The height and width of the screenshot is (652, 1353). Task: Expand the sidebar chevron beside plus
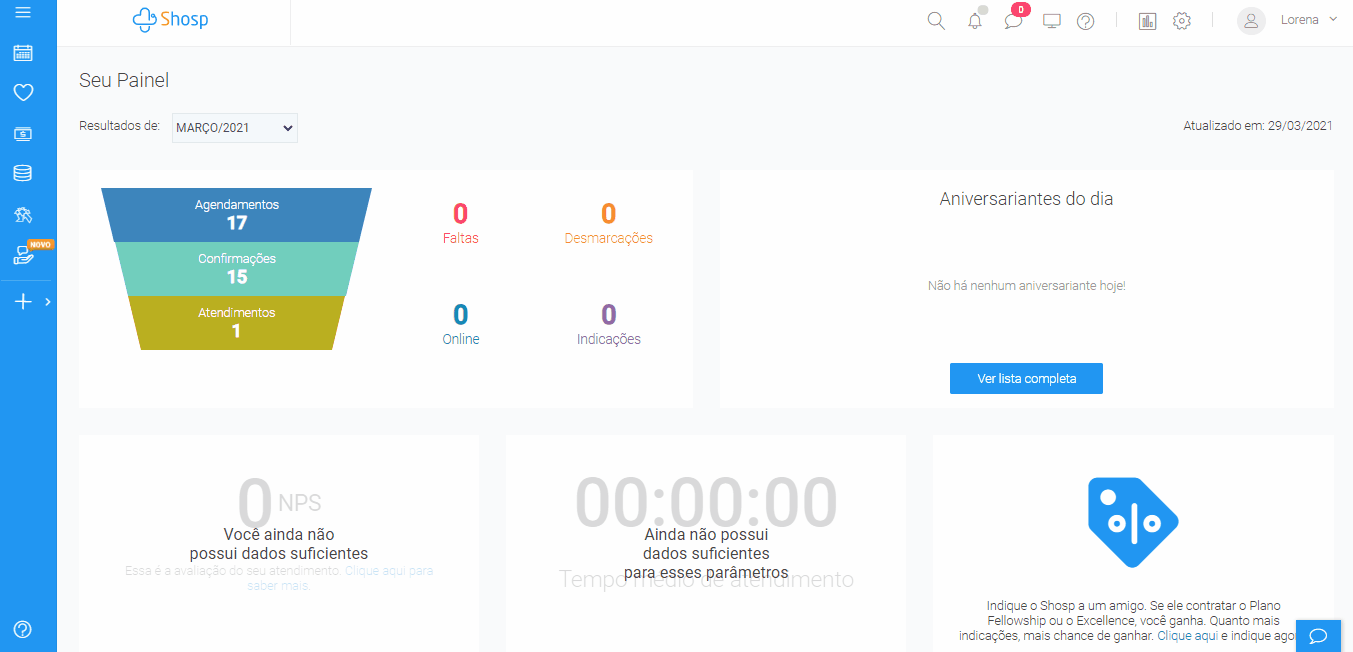click(47, 301)
